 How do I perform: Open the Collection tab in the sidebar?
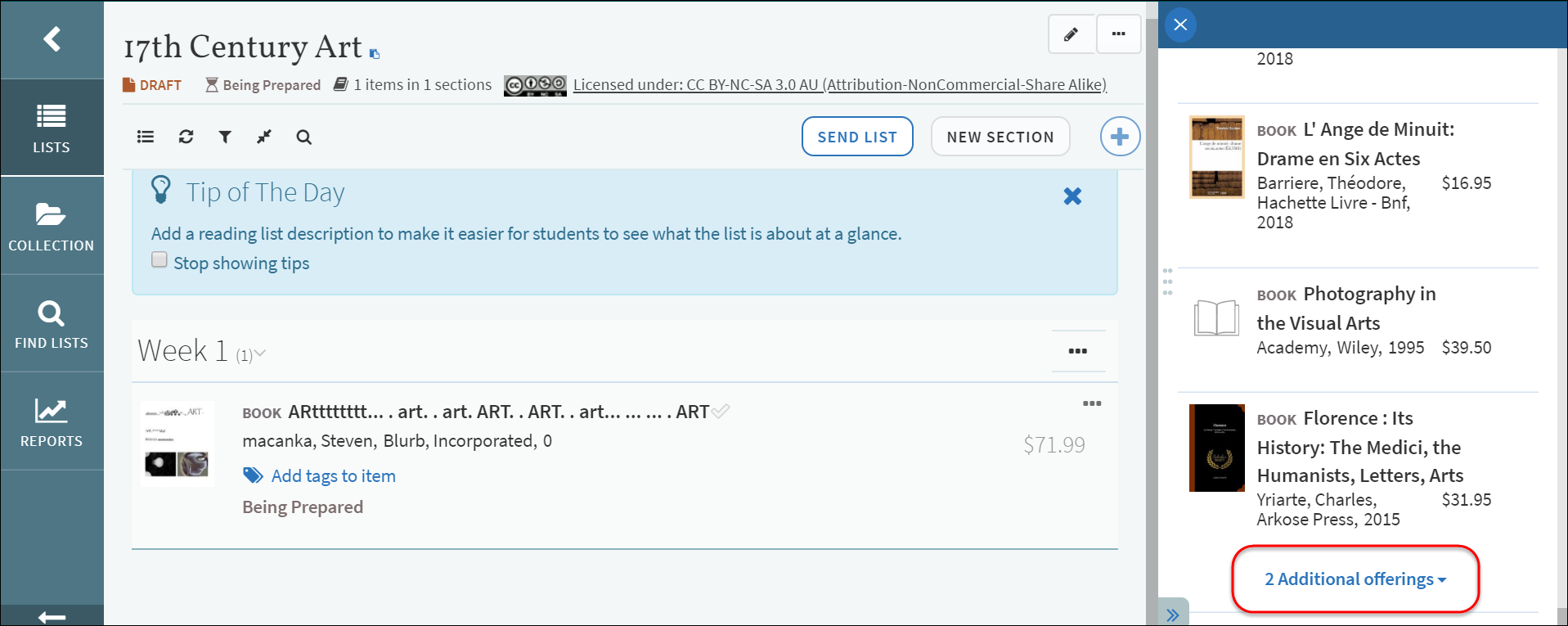pos(52,226)
